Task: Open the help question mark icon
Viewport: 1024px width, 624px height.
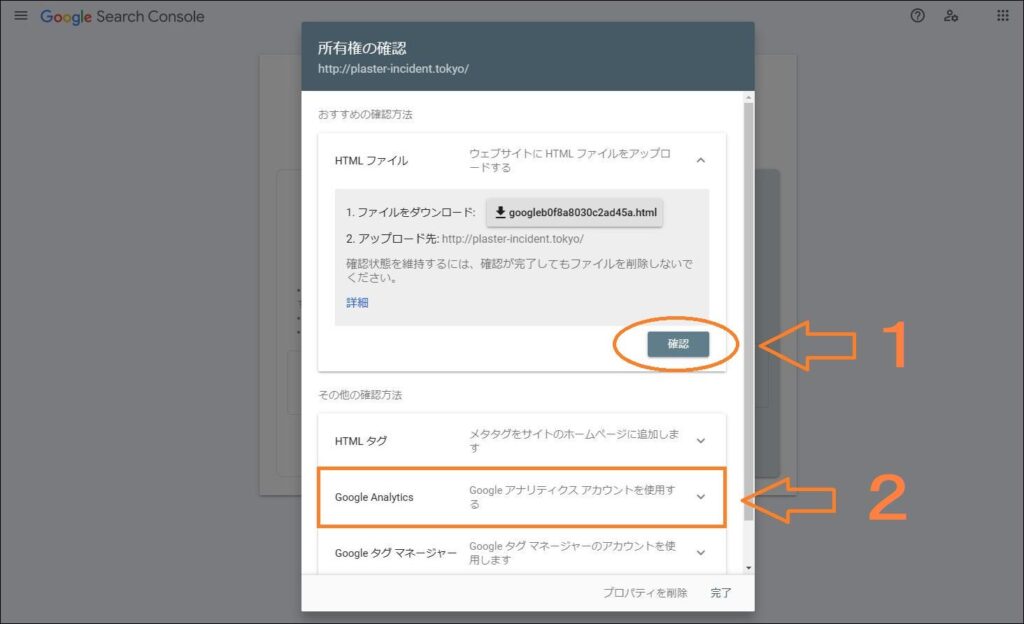Action: click(918, 16)
